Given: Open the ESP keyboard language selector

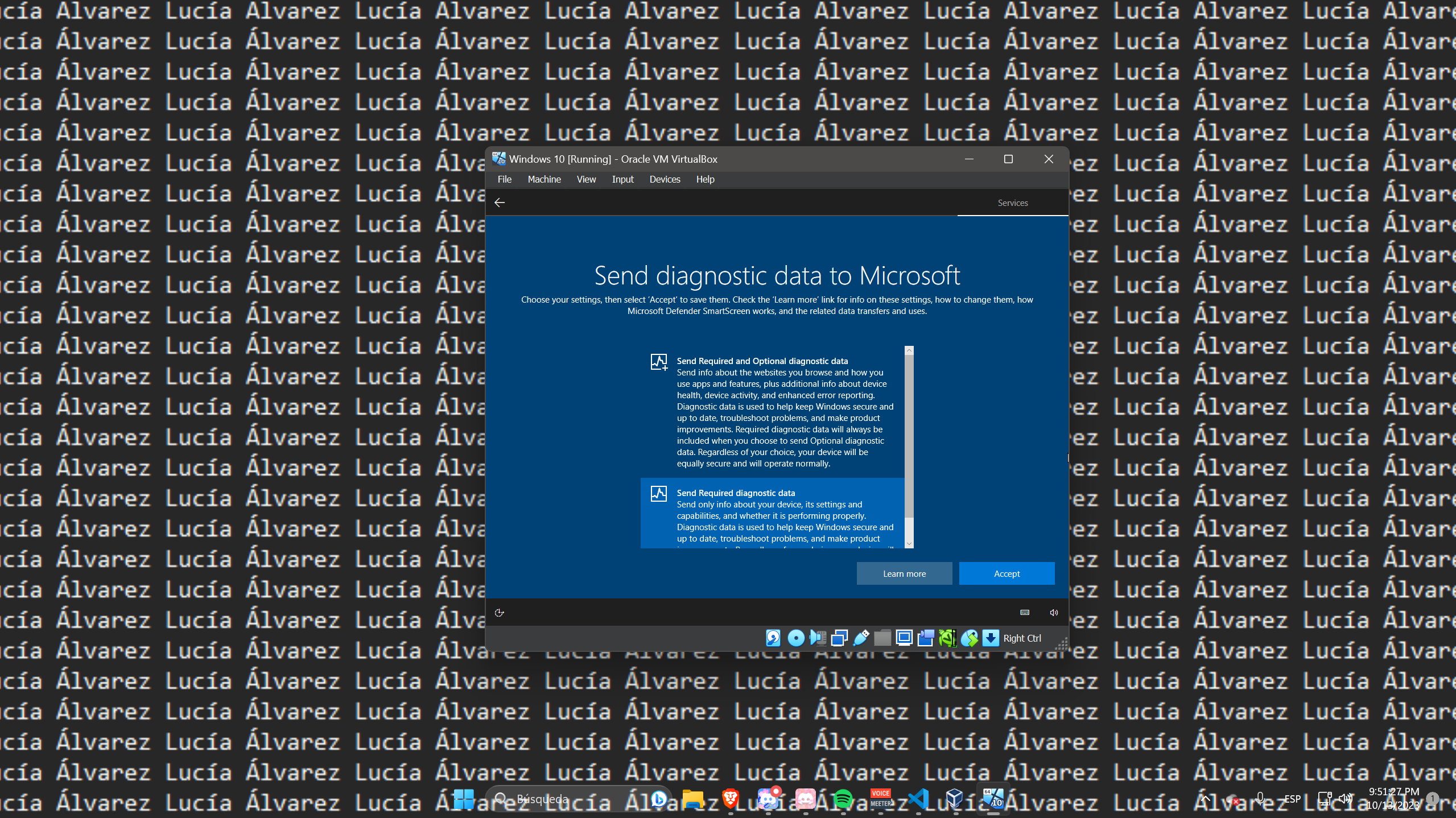Looking at the screenshot, I should point(1292,798).
